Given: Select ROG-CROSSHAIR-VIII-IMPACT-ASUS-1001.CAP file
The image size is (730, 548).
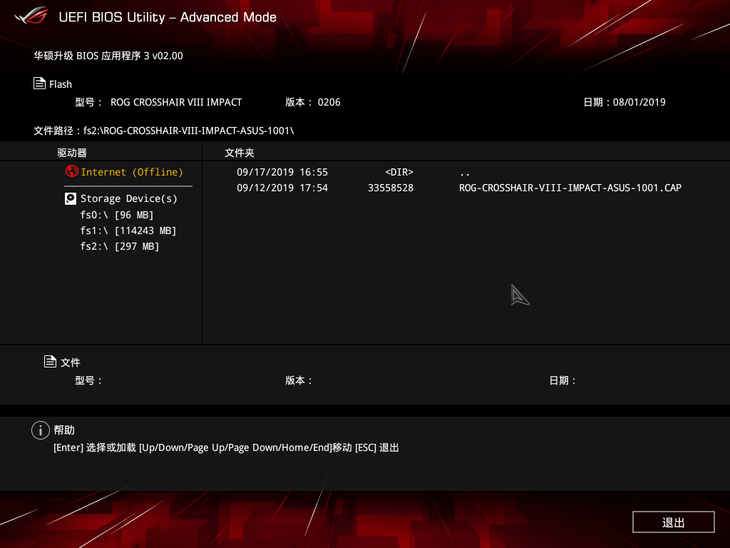Looking at the screenshot, I should click(570, 188).
